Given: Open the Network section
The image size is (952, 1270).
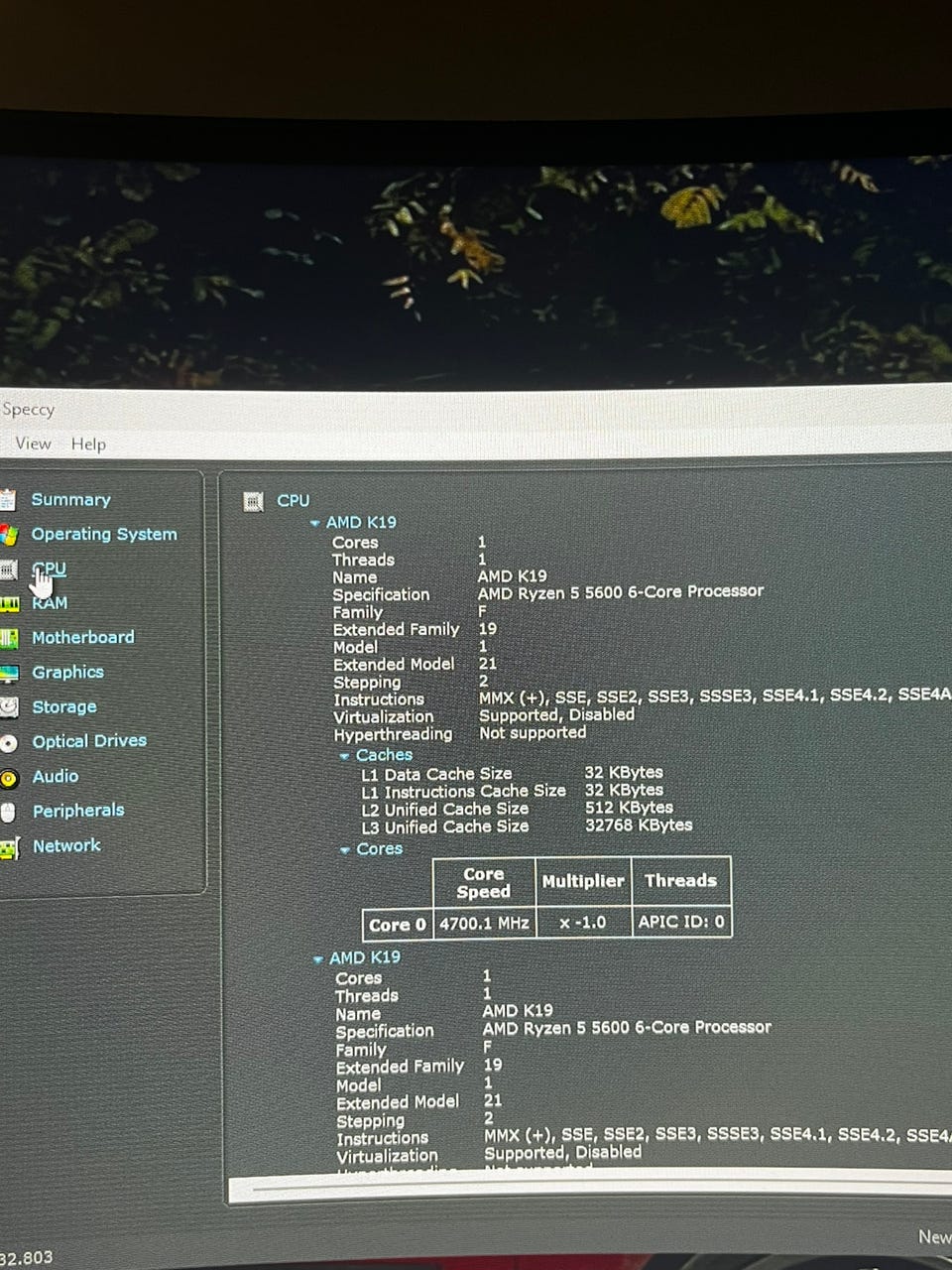Looking at the screenshot, I should pyautogui.click(x=66, y=845).
